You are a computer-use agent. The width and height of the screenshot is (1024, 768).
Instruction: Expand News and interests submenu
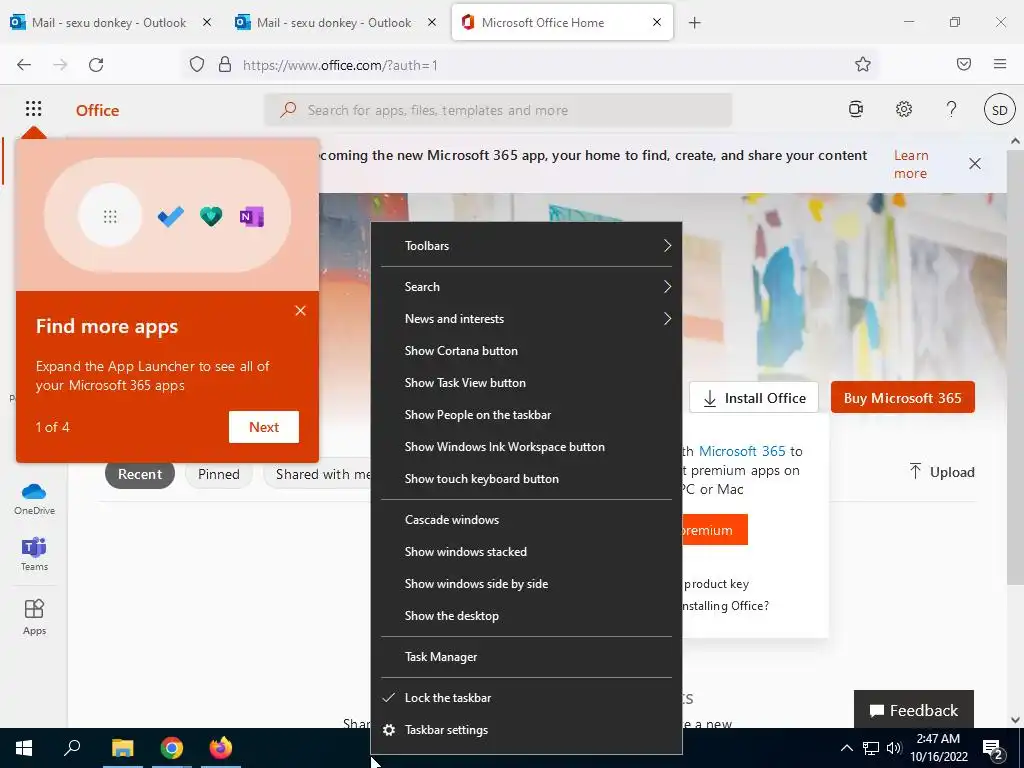coord(526,319)
